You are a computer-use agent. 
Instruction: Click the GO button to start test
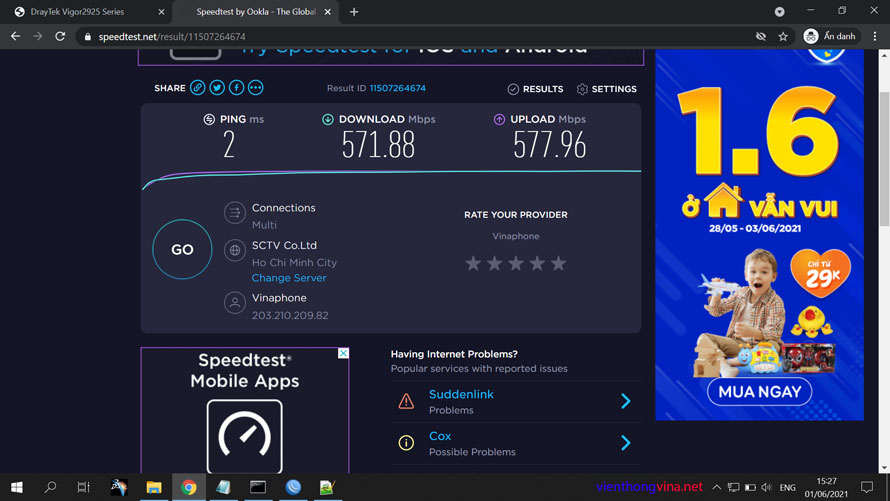182,249
